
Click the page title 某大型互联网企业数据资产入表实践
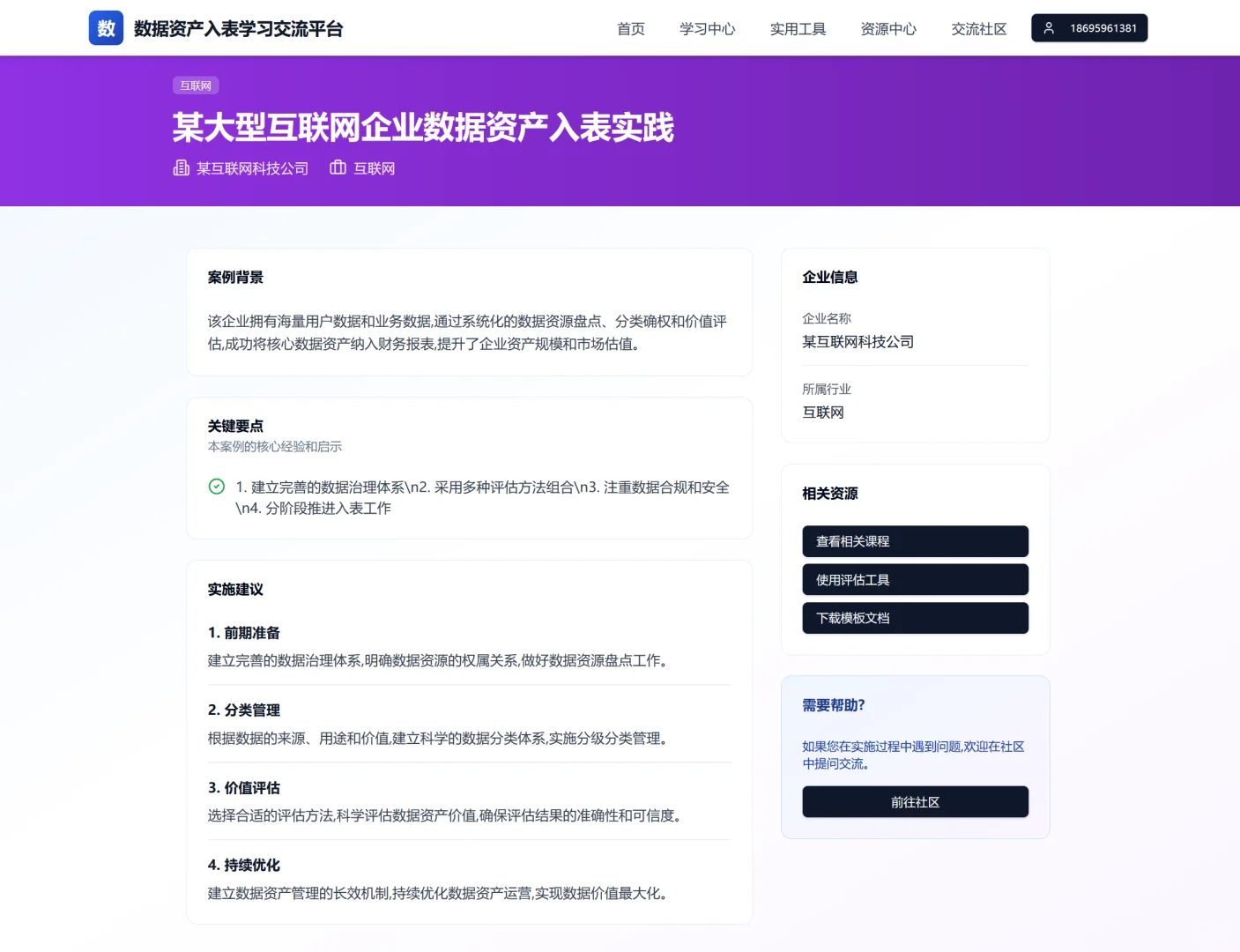coord(422,129)
